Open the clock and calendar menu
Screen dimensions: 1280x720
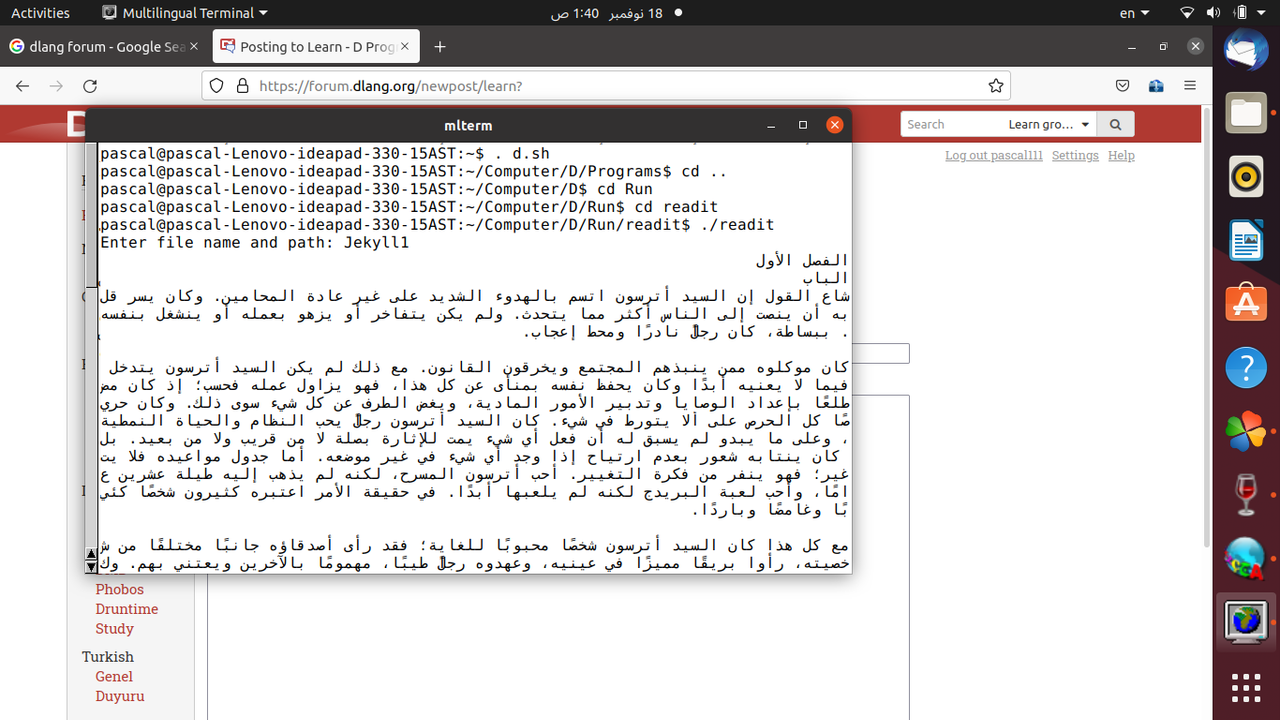tap(607, 13)
